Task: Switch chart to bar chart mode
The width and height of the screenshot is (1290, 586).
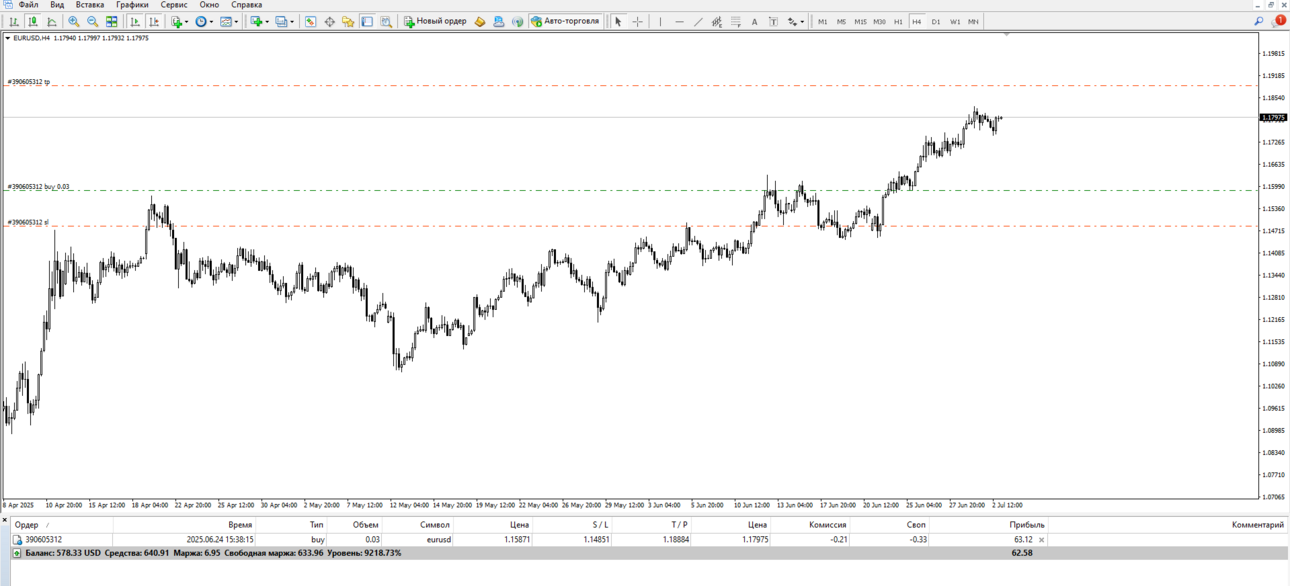Action: pyautogui.click(x=14, y=21)
